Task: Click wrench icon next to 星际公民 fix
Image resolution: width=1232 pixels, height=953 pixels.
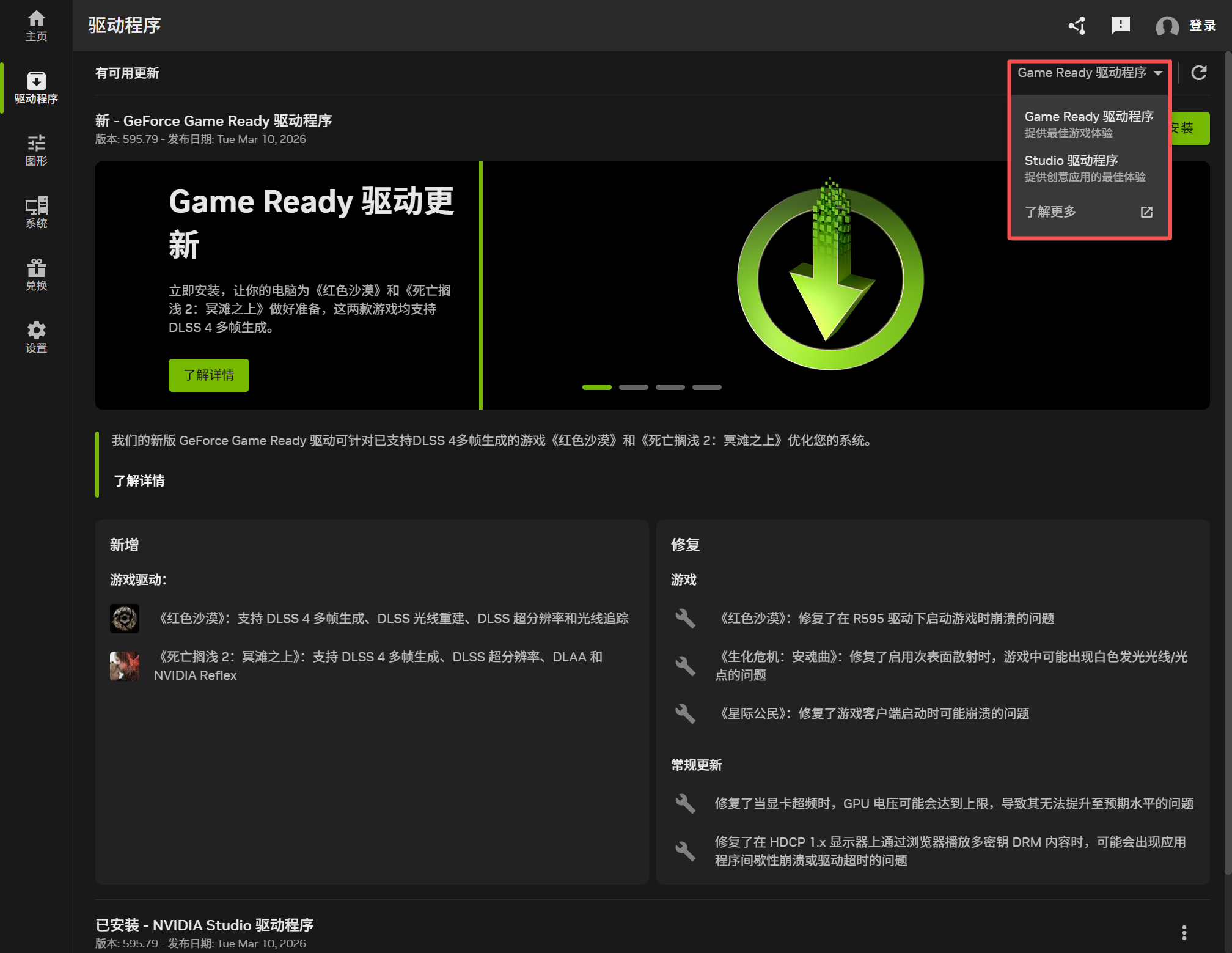Action: (686, 714)
